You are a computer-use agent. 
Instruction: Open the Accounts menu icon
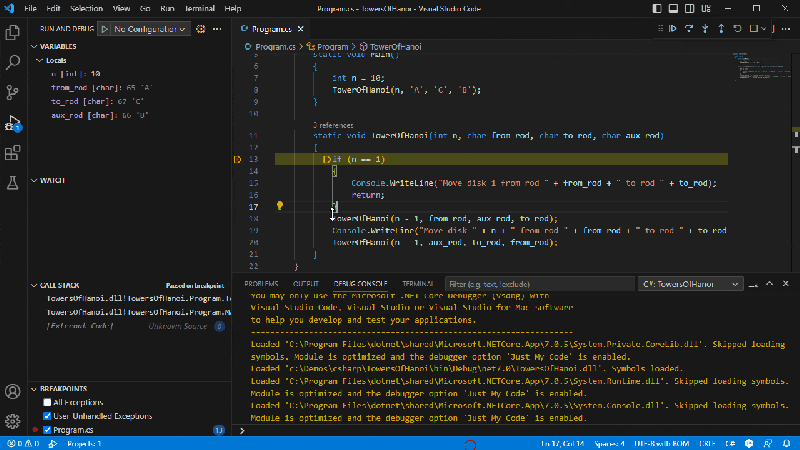coord(12,391)
